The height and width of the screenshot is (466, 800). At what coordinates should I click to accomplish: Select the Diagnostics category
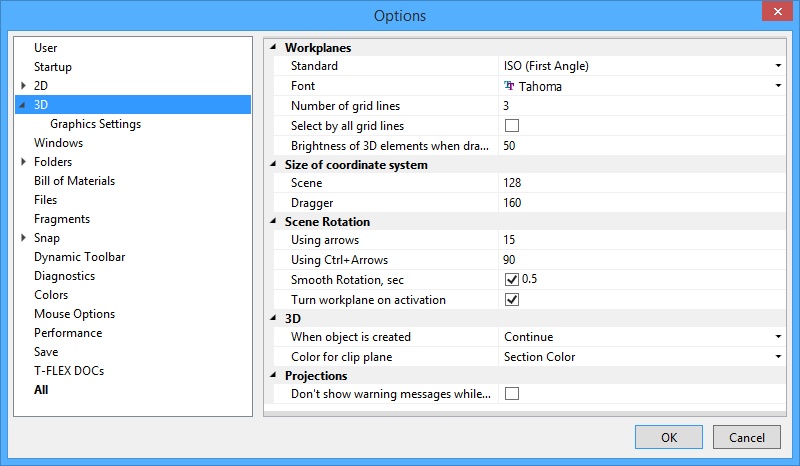pos(64,276)
